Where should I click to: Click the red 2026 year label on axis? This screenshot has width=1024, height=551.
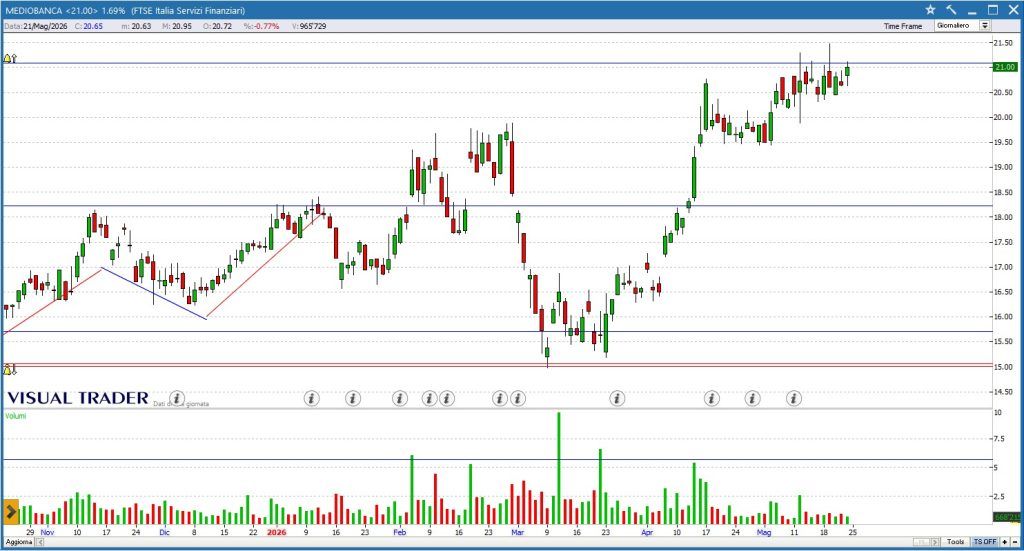(x=276, y=532)
